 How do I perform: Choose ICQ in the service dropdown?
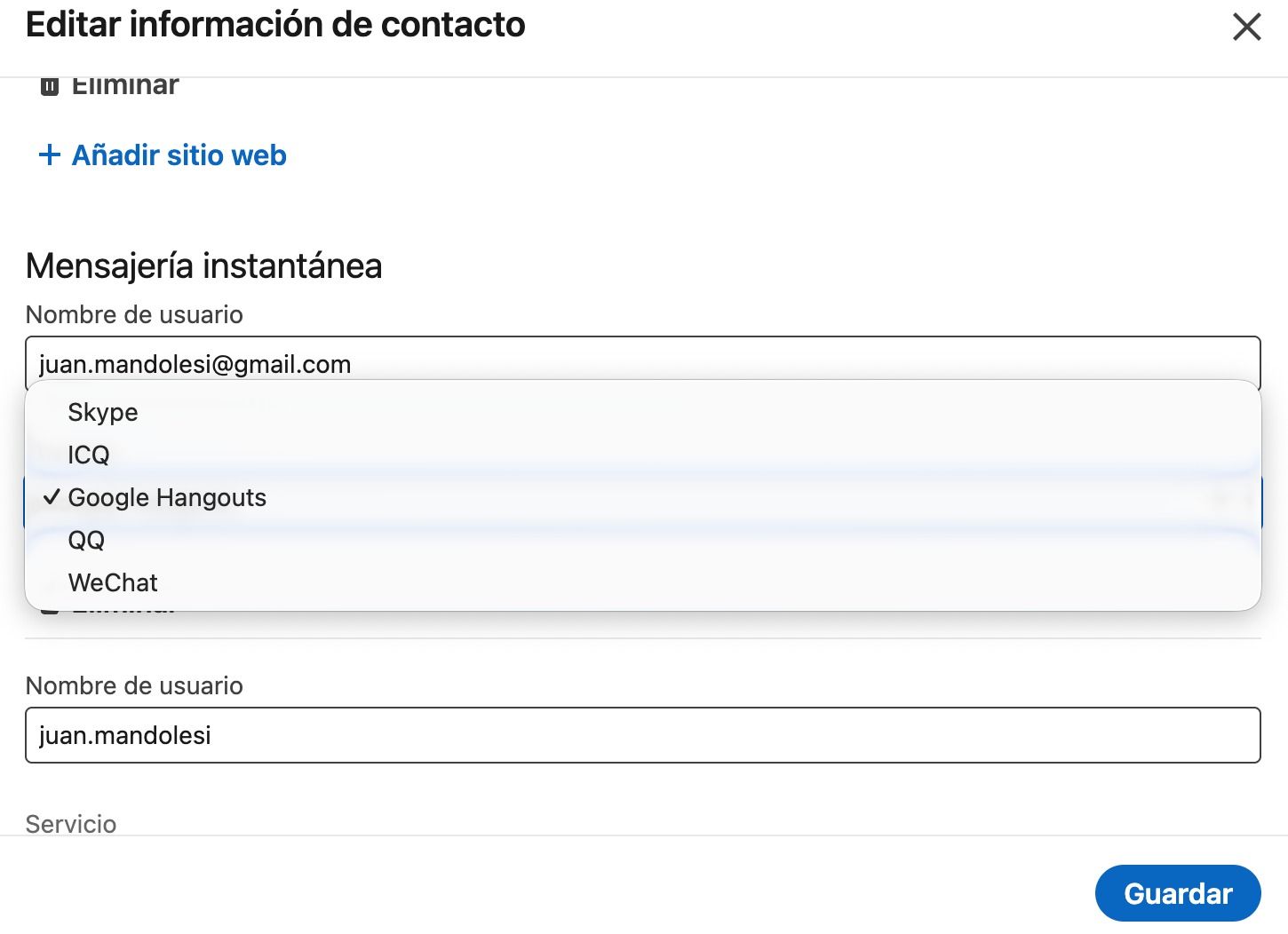[x=89, y=455]
